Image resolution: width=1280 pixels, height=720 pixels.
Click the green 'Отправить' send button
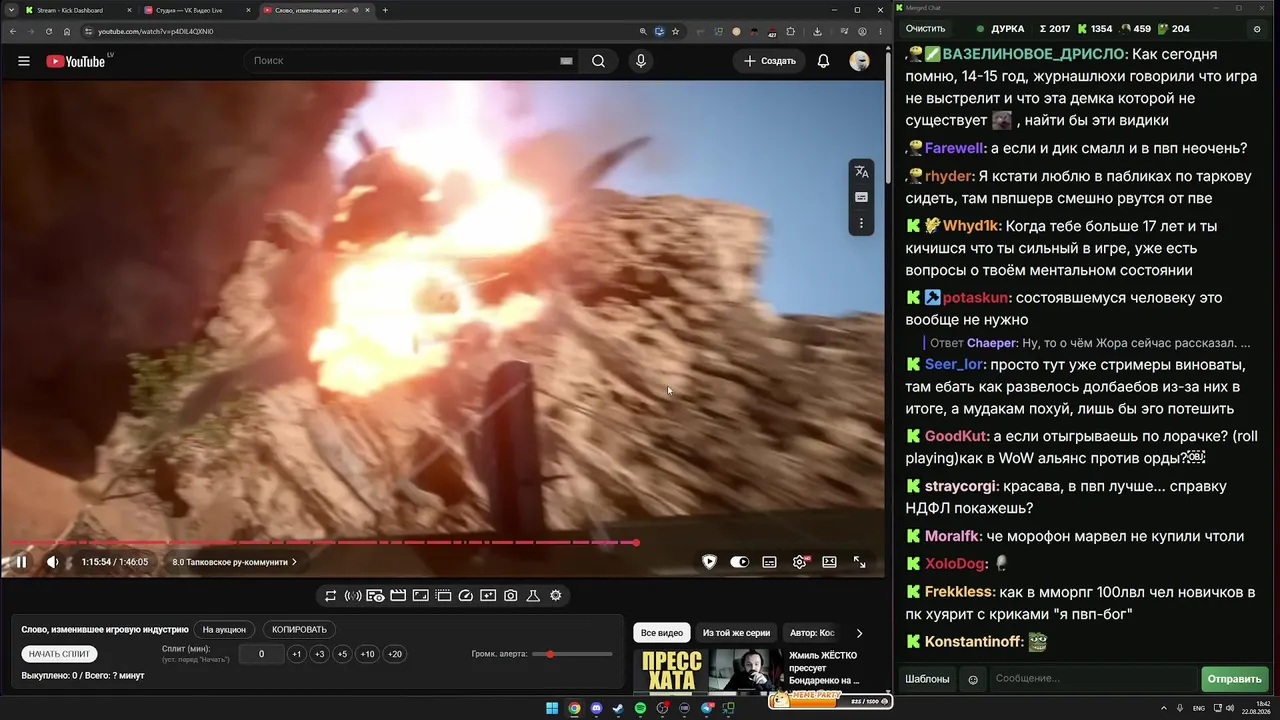click(1234, 679)
